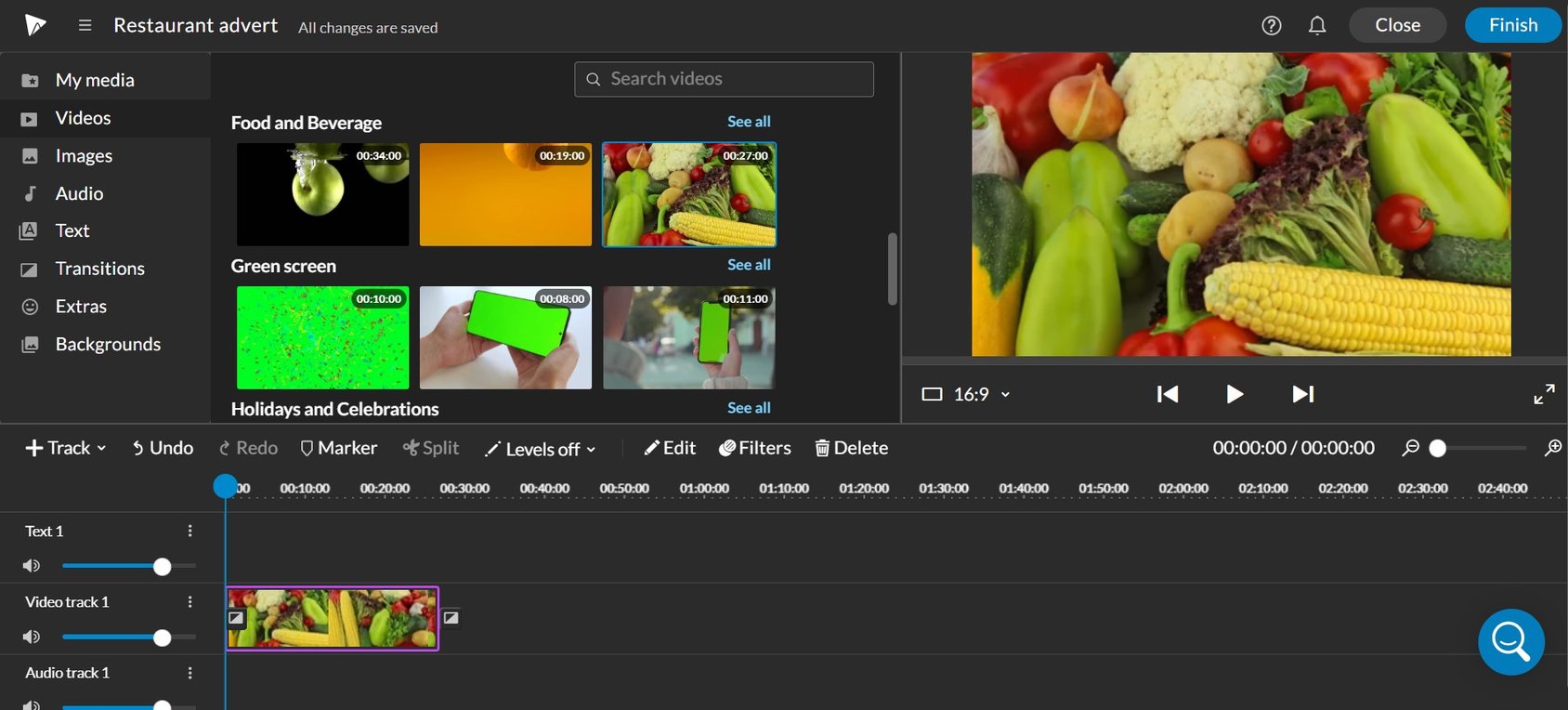Click the blue playhead marker
The height and width of the screenshot is (710, 1568).
226,486
